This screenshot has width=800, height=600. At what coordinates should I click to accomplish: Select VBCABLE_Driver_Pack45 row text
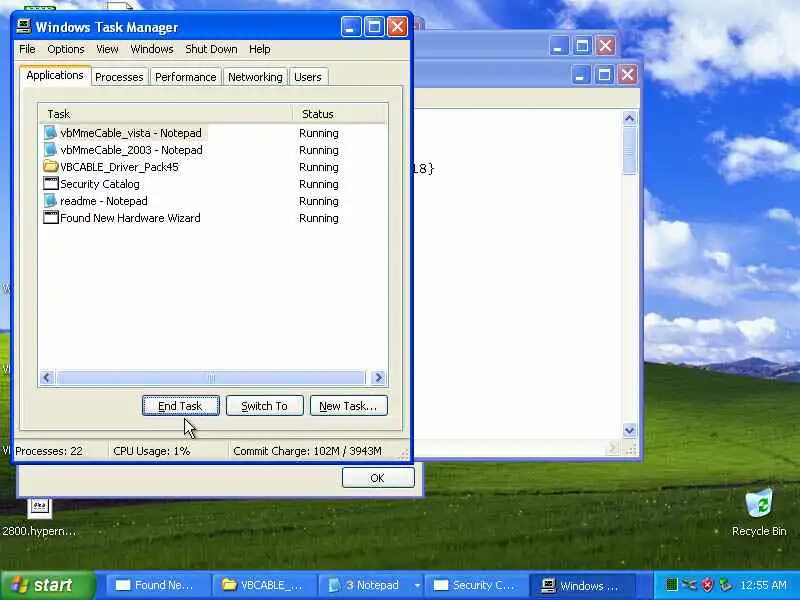click(x=119, y=167)
